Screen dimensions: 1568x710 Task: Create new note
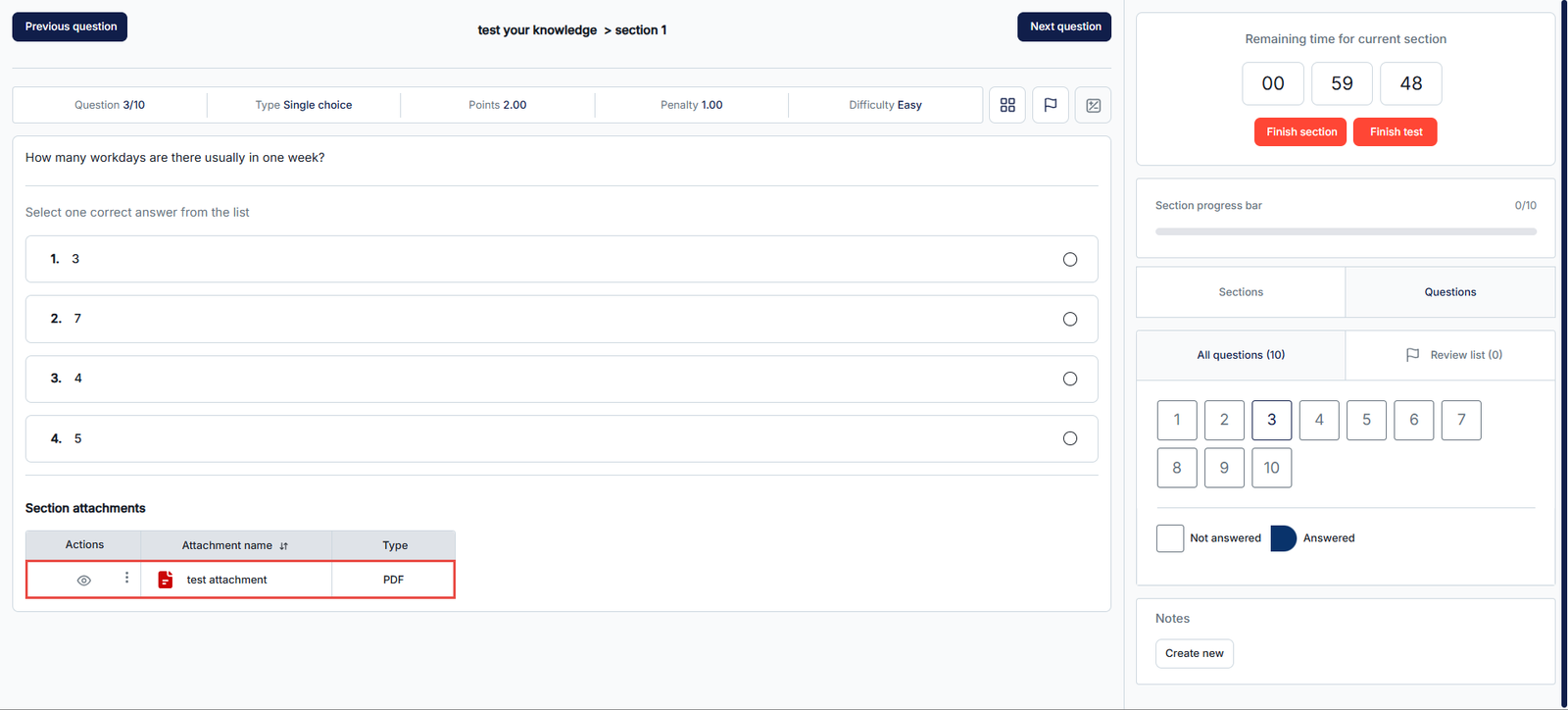(x=1194, y=653)
